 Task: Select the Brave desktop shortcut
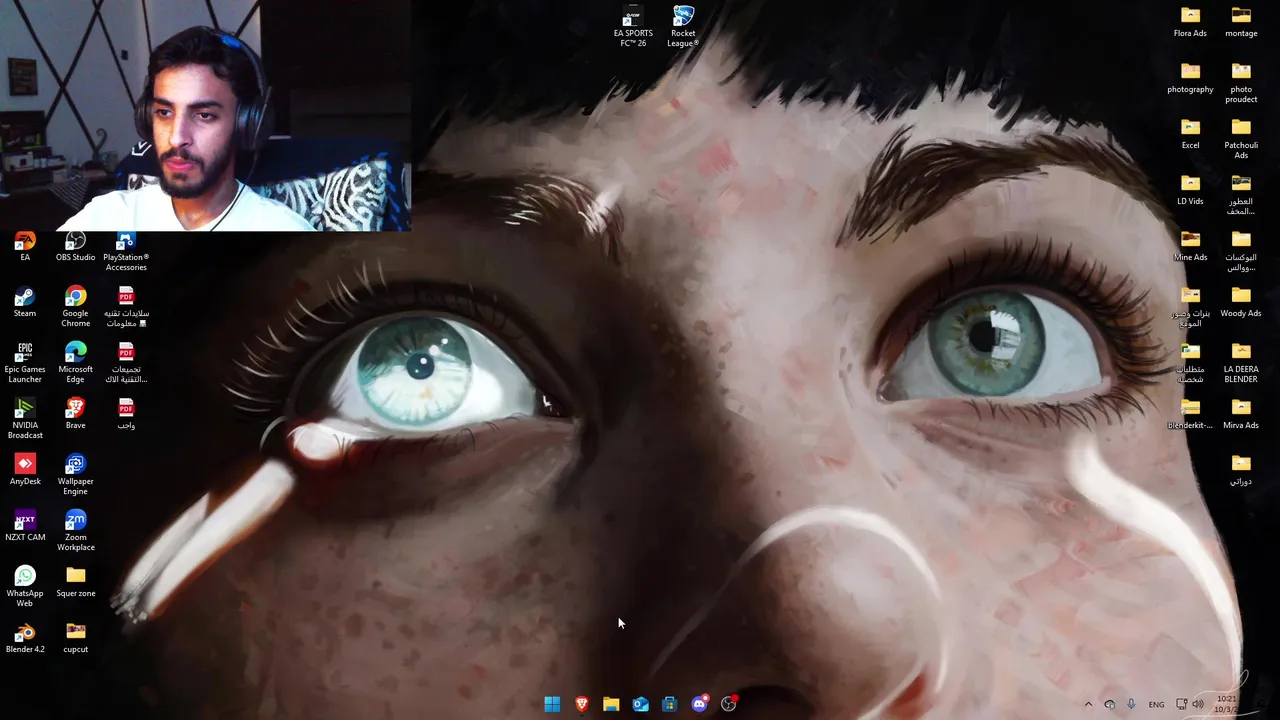pyautogui.click(x=76, y=414)
